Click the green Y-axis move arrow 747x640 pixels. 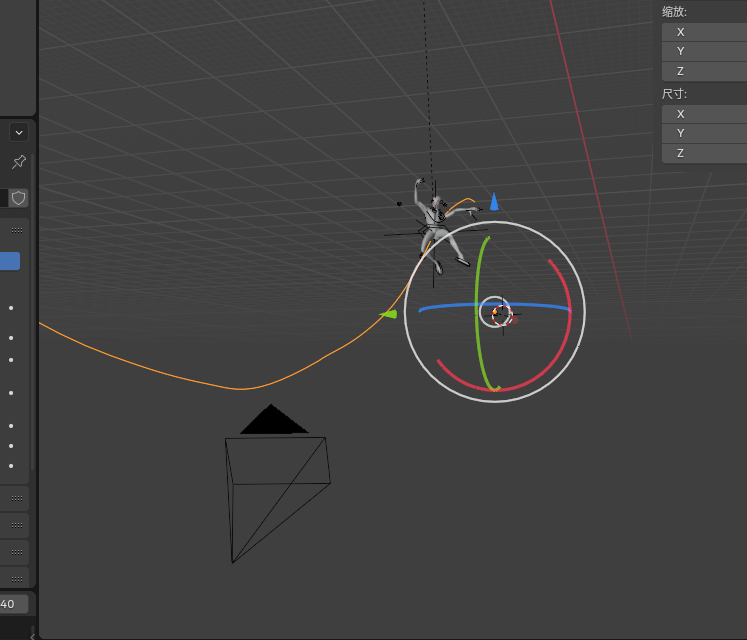388,314
